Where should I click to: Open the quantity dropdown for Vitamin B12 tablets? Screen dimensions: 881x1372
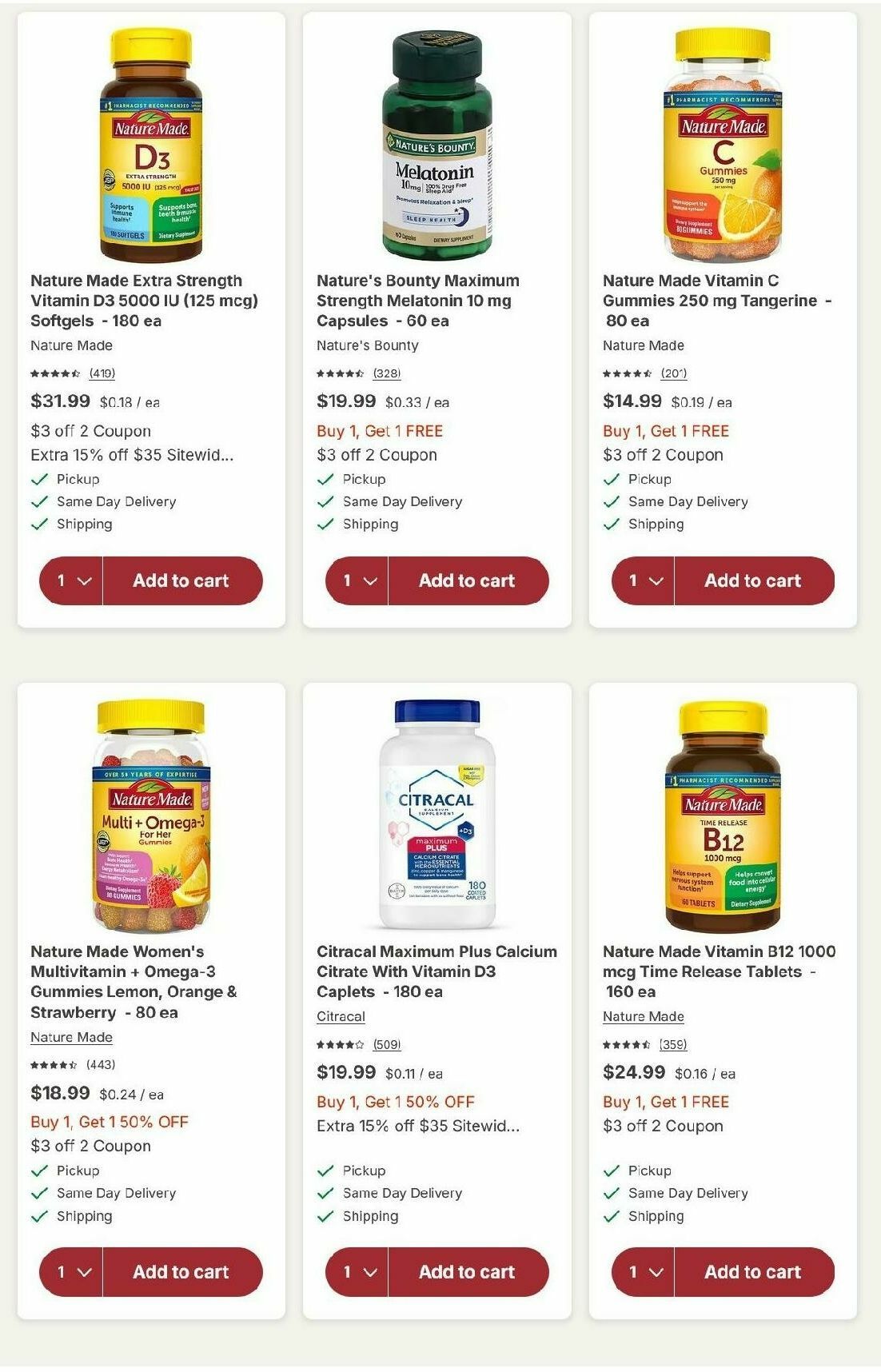(643, 1271)
